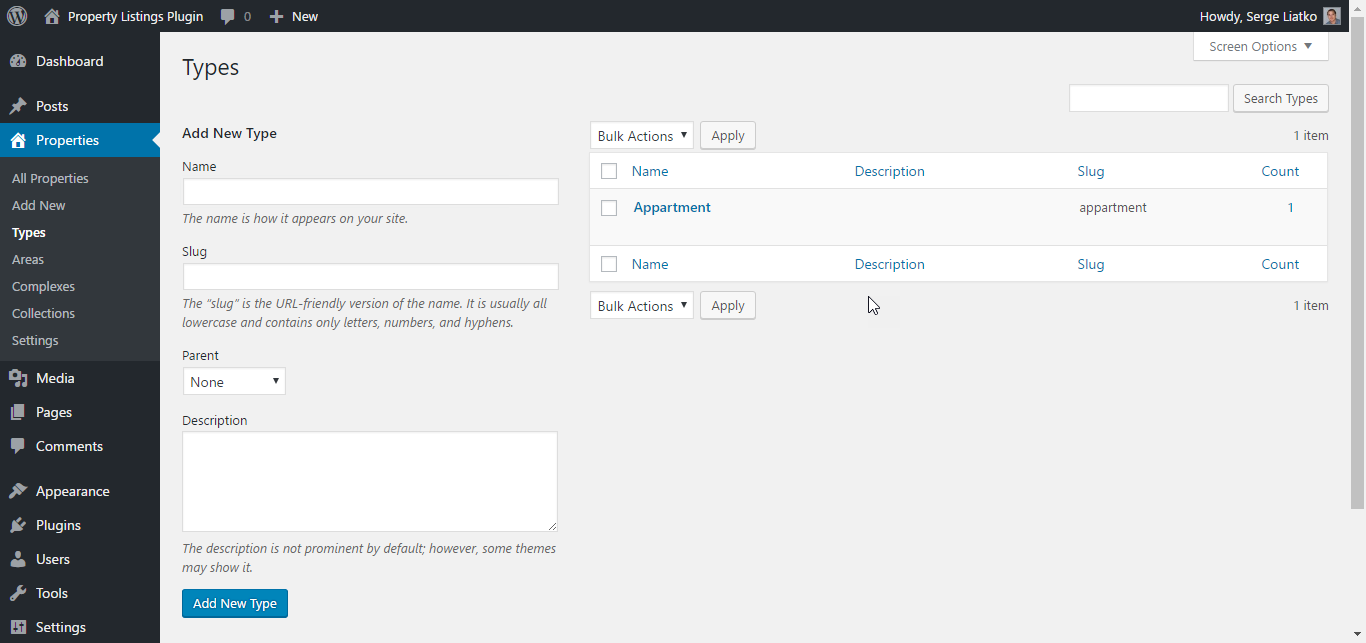Tick the select-all checkbox in table footer
Image resolution: width=1366 pixels, height=643 pixels.
[609, 264]
